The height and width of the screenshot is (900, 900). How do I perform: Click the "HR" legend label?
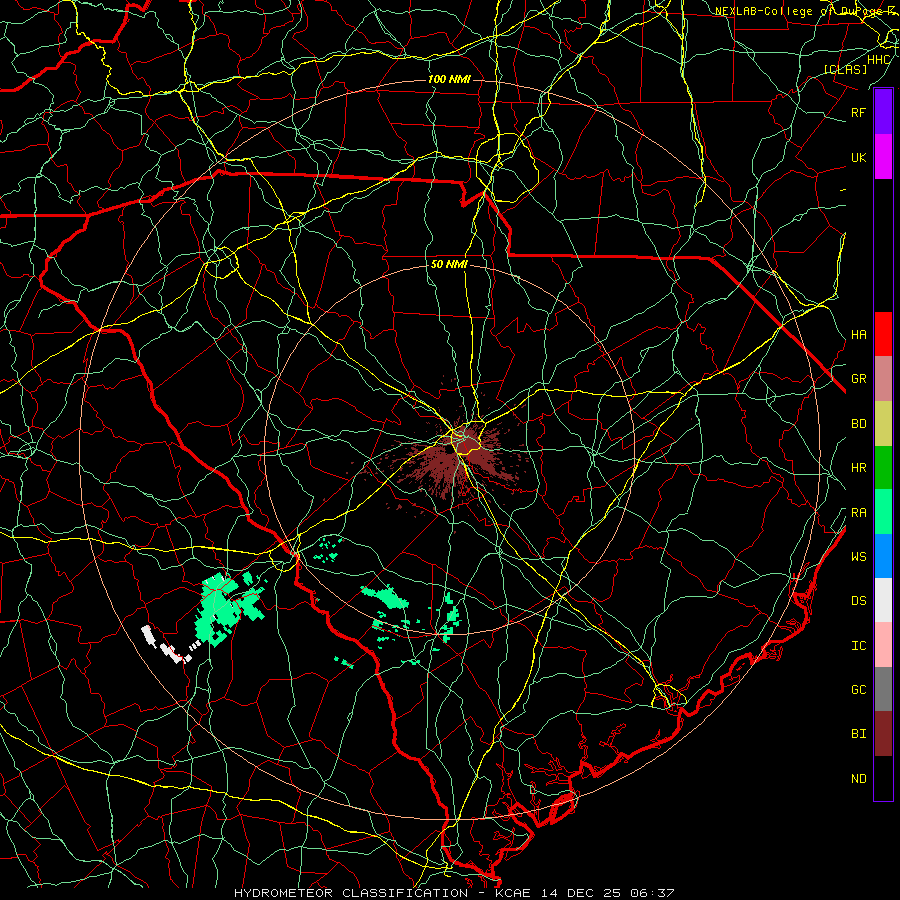pyautogui.click(x=858, y=468)
